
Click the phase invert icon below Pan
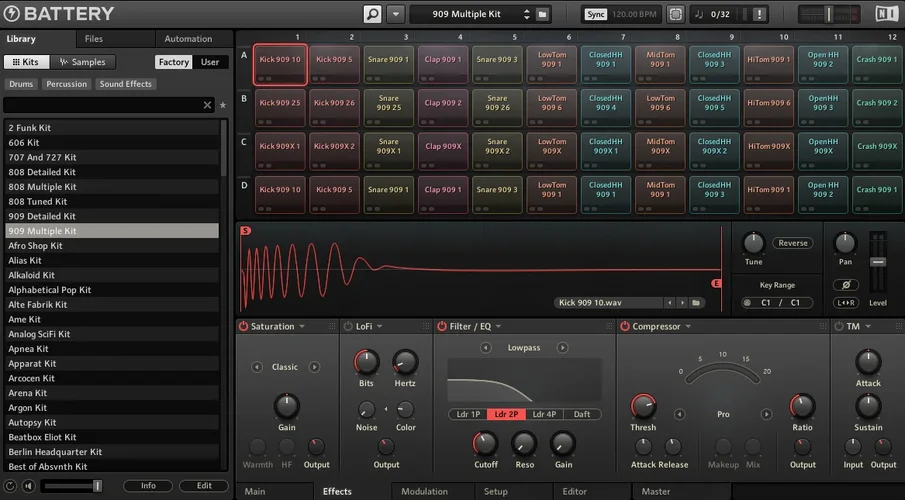click(x=845, y=285)
